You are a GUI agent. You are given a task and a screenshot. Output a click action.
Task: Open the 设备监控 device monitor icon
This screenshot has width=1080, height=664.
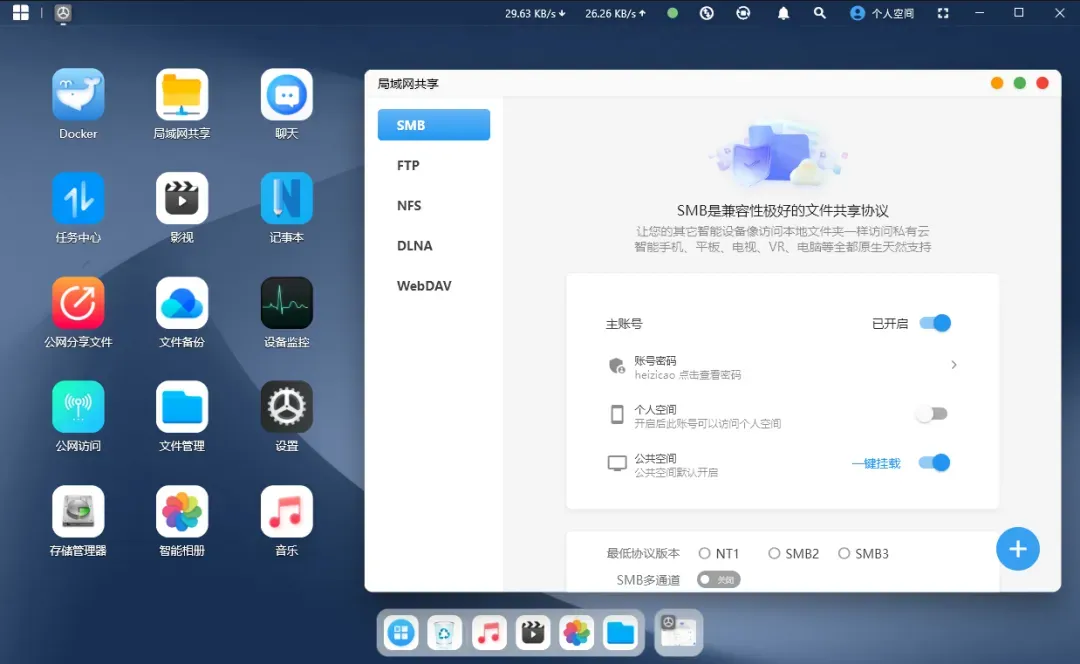[x=287, y=303]
